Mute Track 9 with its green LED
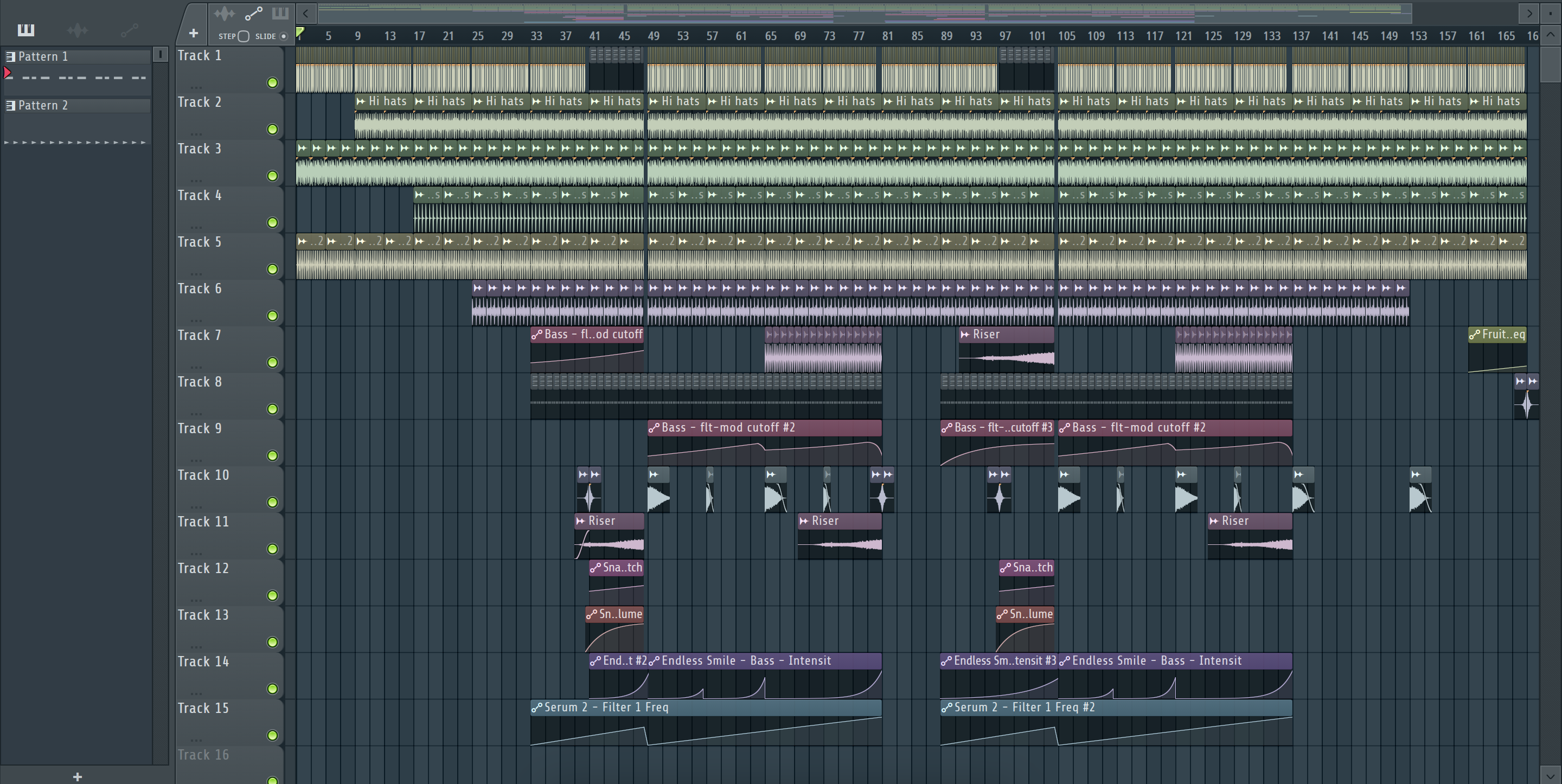The width and height of the screenshot is (1562, 784). (273, 456)
